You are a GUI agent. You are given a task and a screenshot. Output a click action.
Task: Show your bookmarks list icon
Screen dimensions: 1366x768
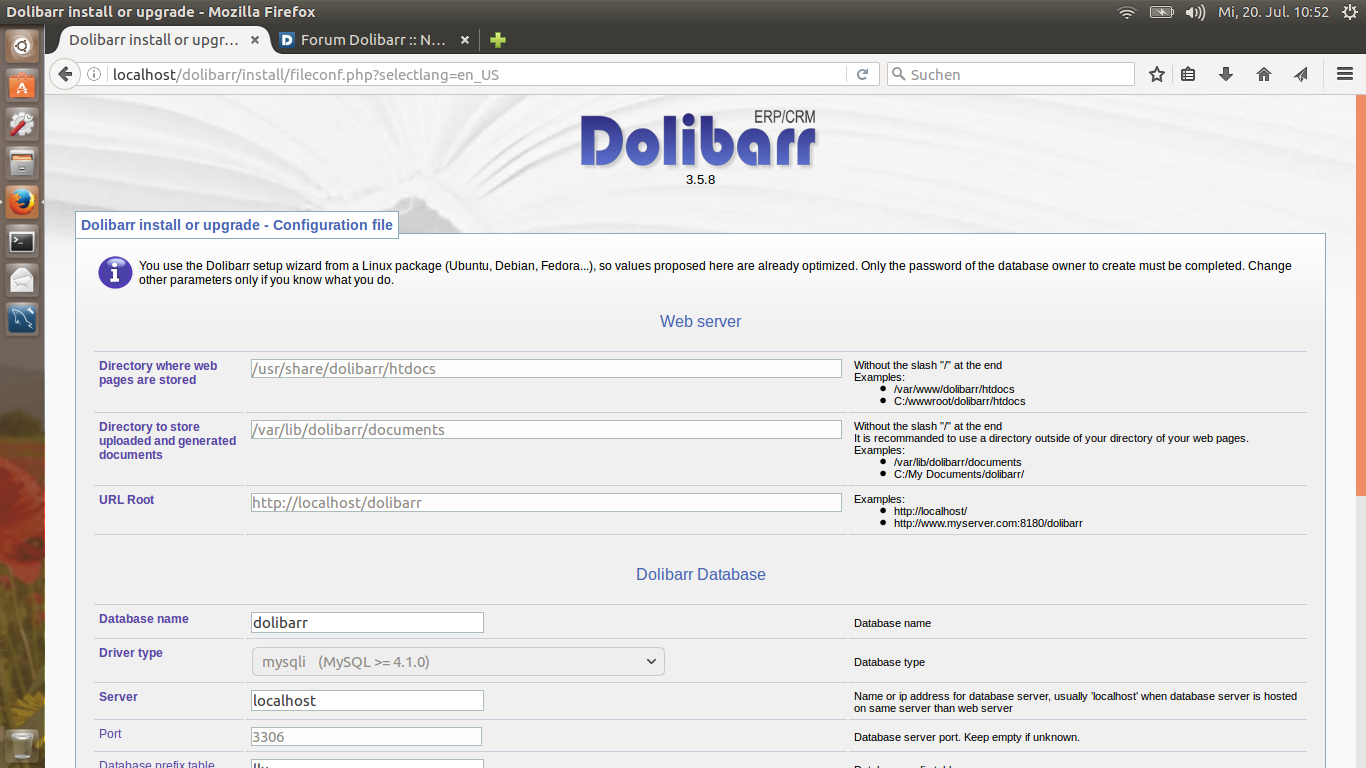1188,74
